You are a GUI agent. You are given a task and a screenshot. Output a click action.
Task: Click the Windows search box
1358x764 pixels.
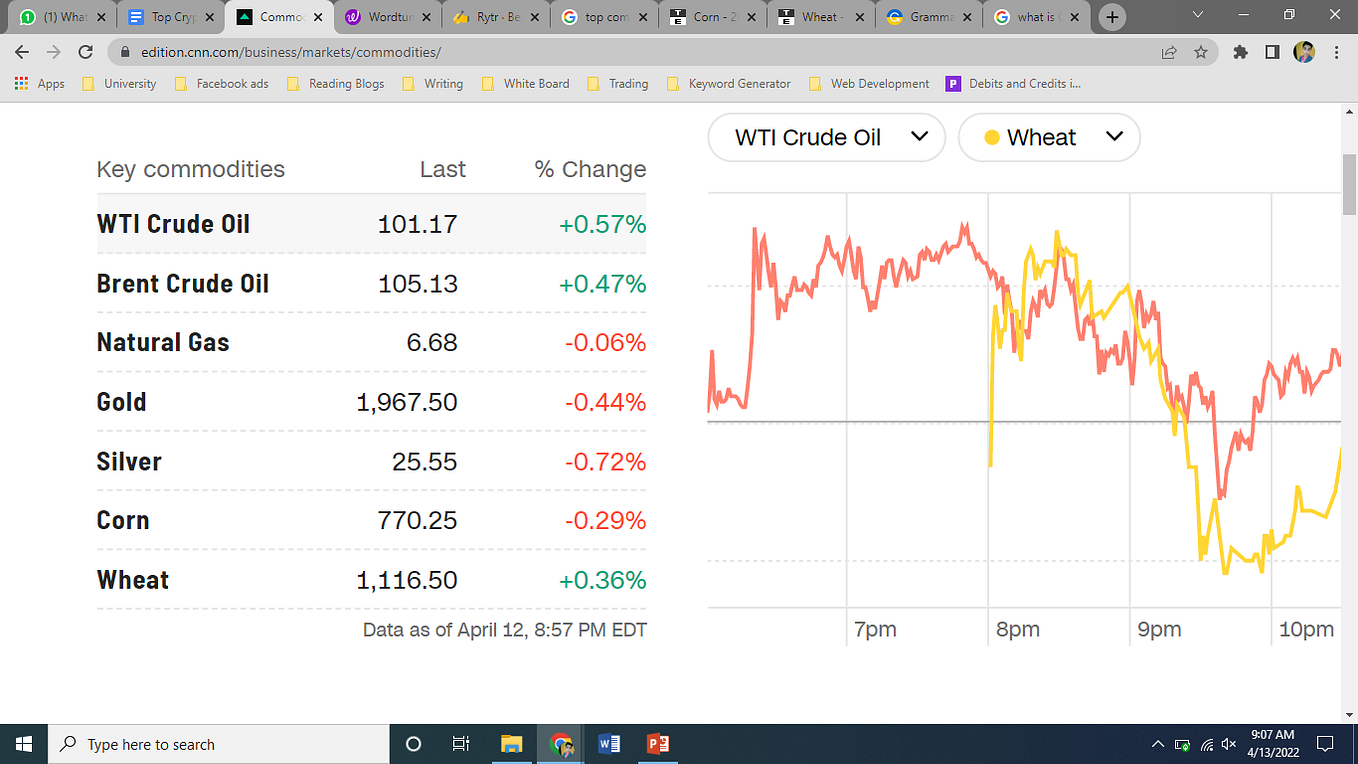point(218,744)
